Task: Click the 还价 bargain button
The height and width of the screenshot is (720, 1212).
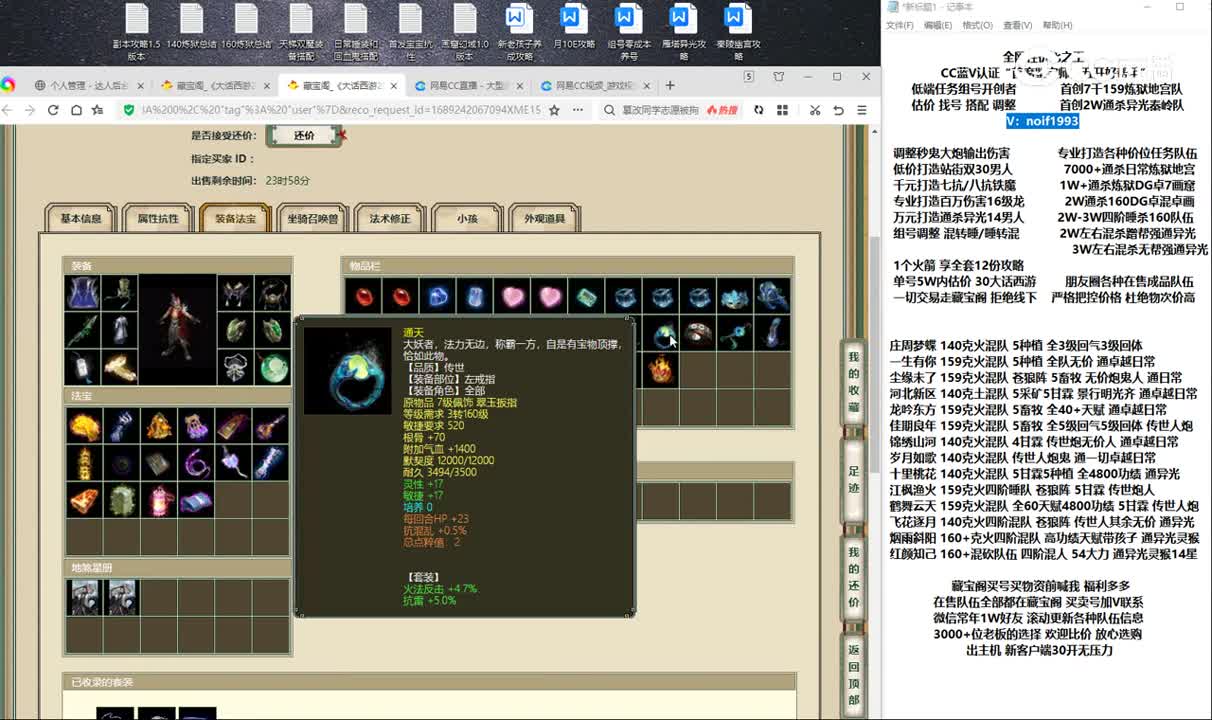Action: point(304,135)
